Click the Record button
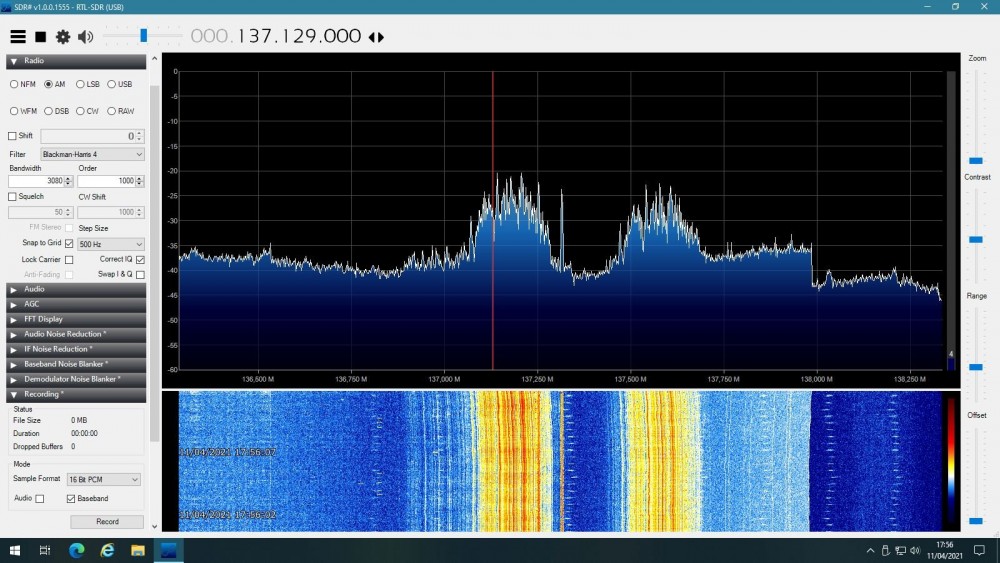Image resolution: width=1000 pixels, height=563 pixels. pyautogui.click(x=107, y=522)
